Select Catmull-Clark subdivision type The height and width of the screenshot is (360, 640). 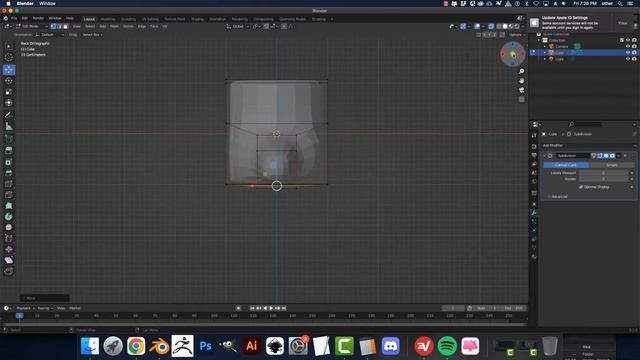point(566,164)
